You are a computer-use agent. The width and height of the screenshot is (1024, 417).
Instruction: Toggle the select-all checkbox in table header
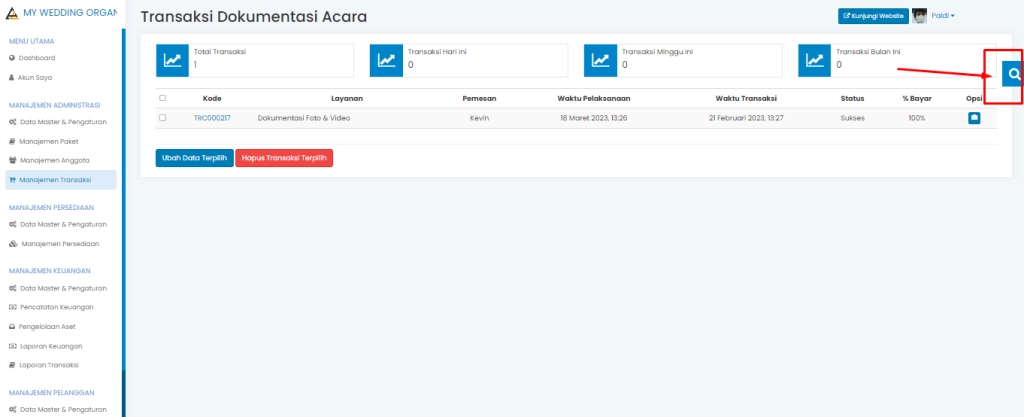coord(162,98)
